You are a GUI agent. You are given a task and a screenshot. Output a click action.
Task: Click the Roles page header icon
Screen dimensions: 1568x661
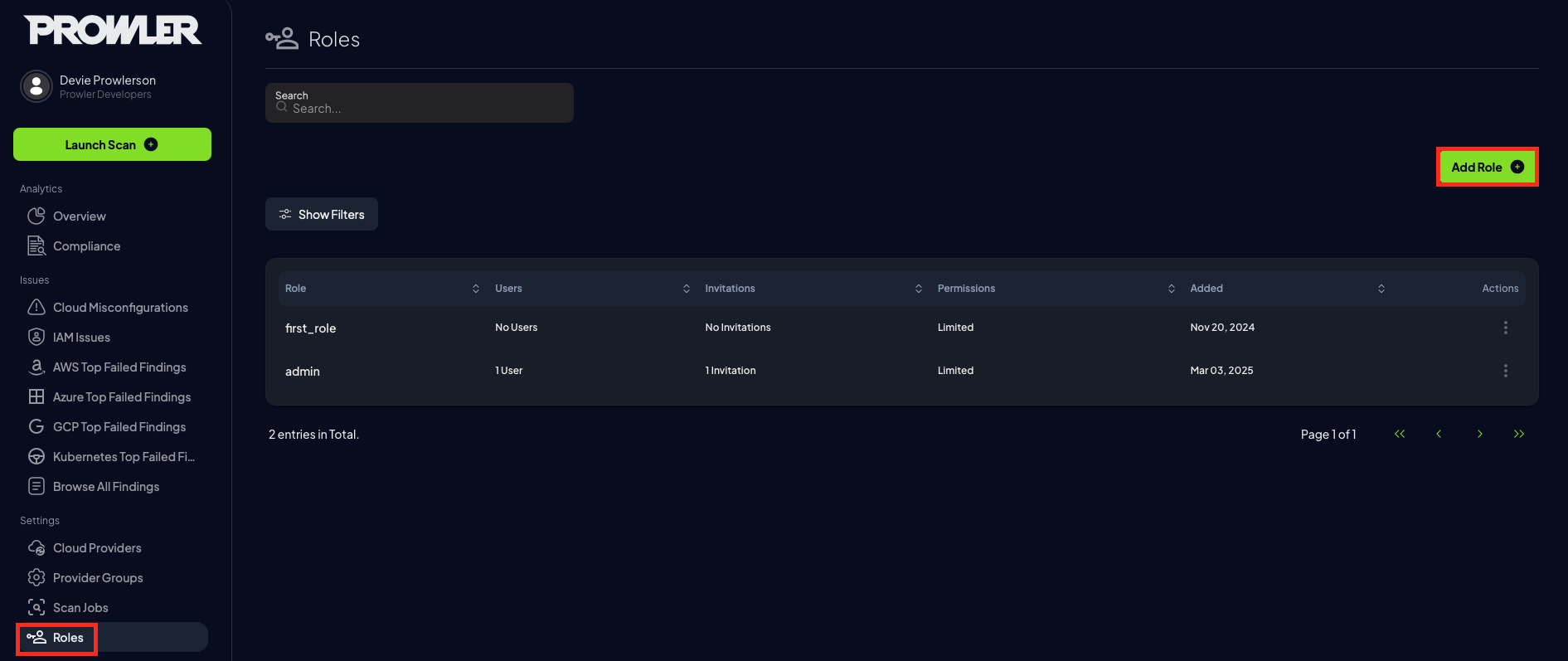282,38
